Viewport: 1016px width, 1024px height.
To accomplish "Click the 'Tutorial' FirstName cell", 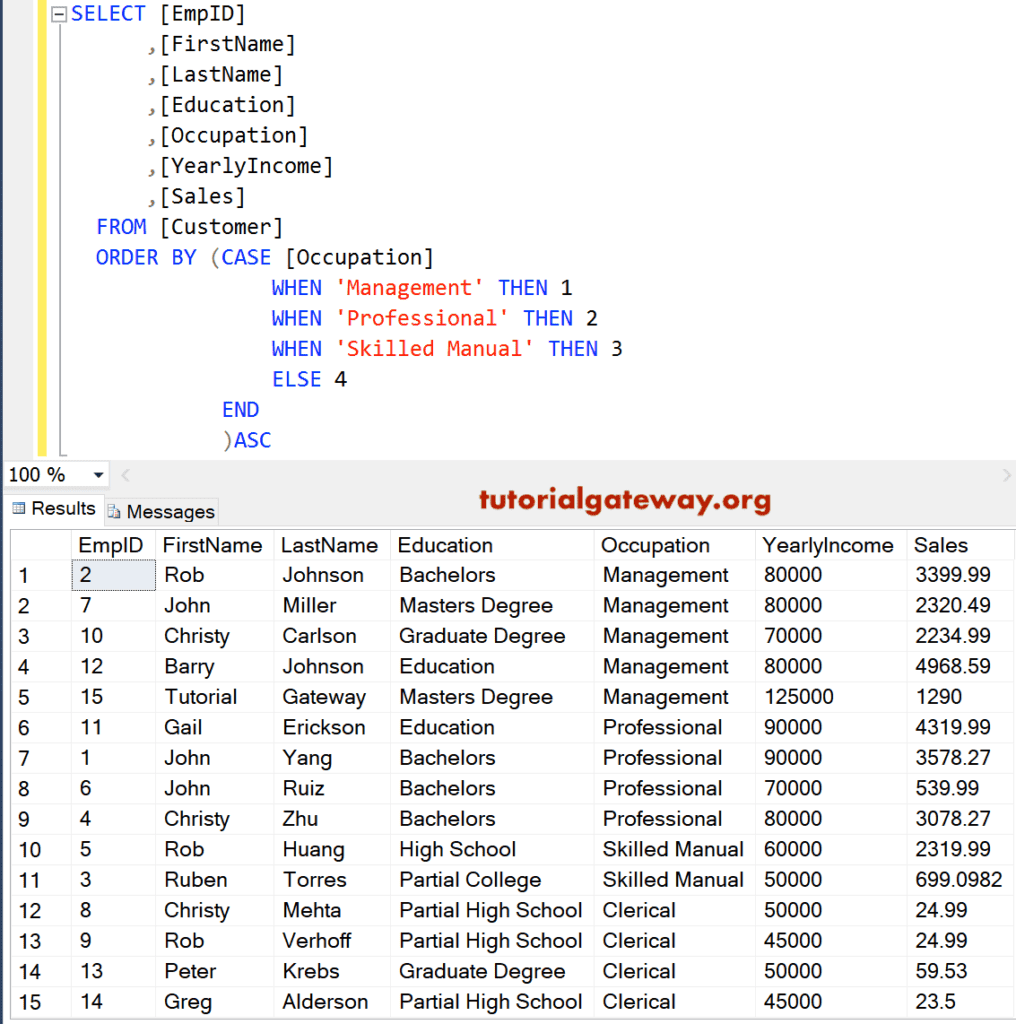I will coord(200,697).
